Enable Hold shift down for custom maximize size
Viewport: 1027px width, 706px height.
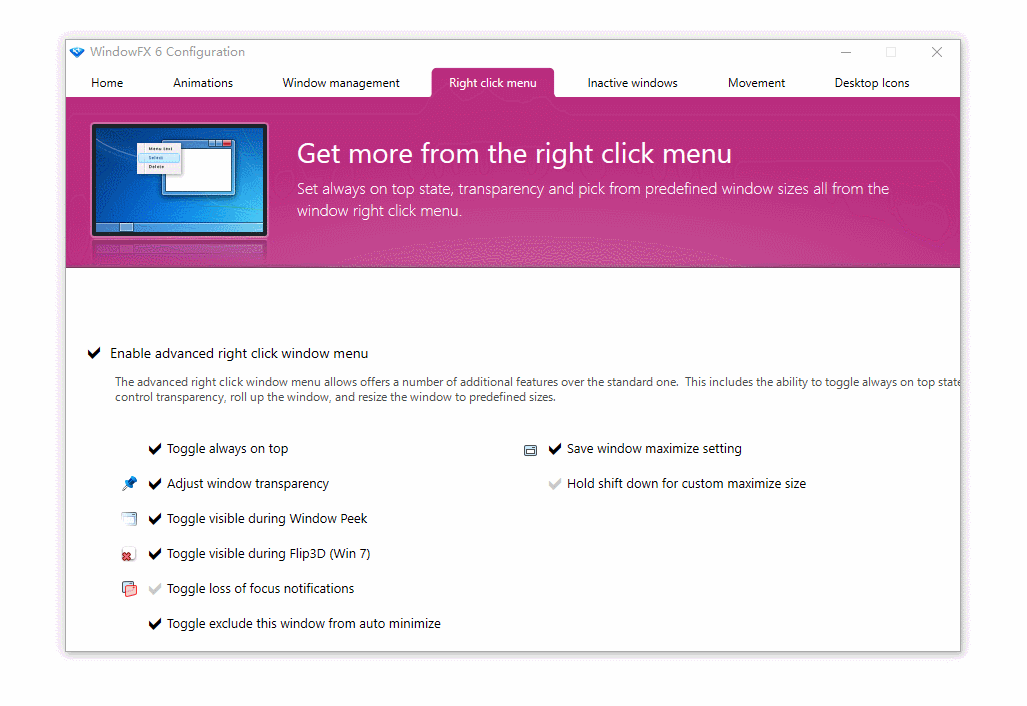click(x=555, y=483)
